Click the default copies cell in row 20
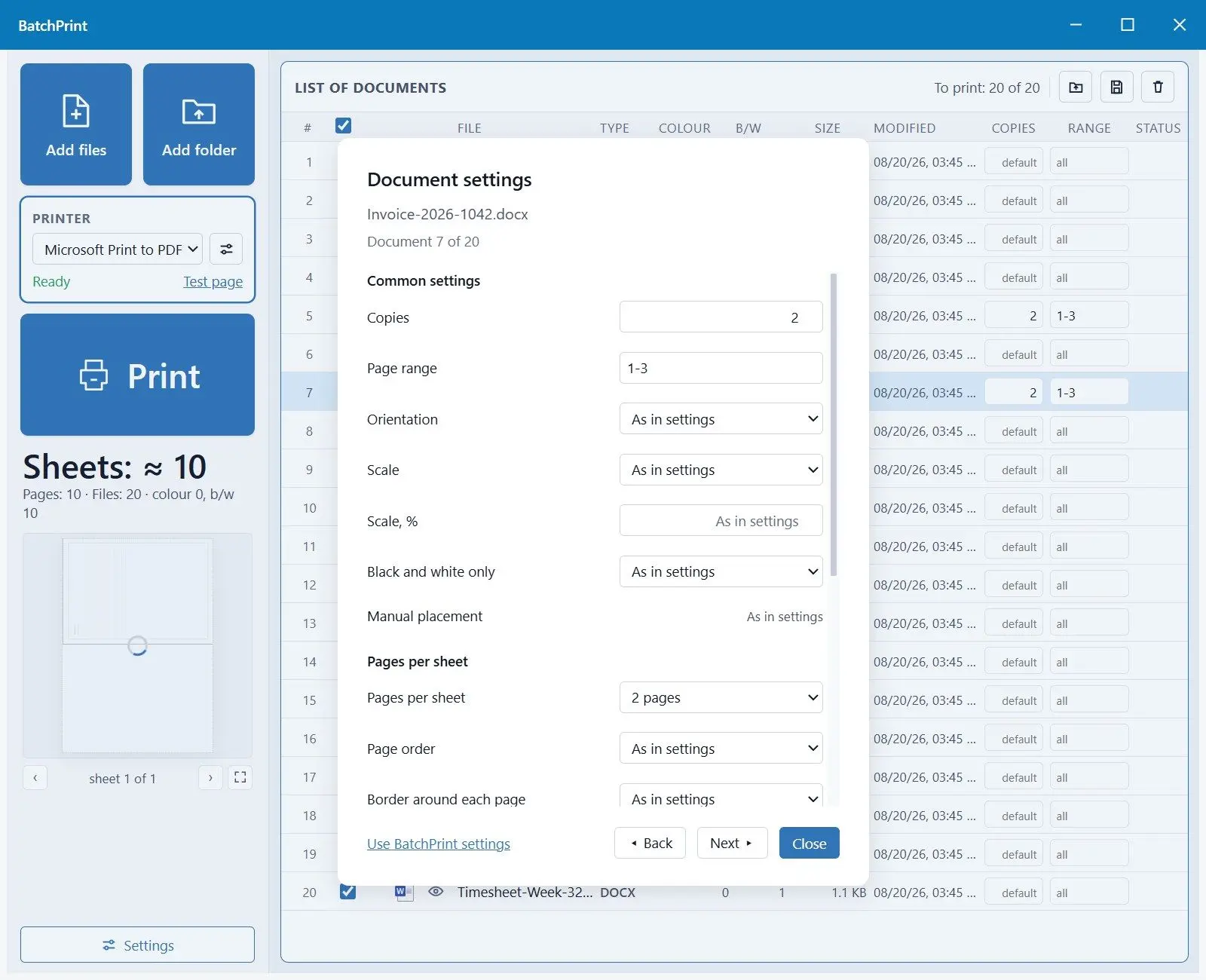The width and height of the screenshot is (1206, 980). point(1014,892)
